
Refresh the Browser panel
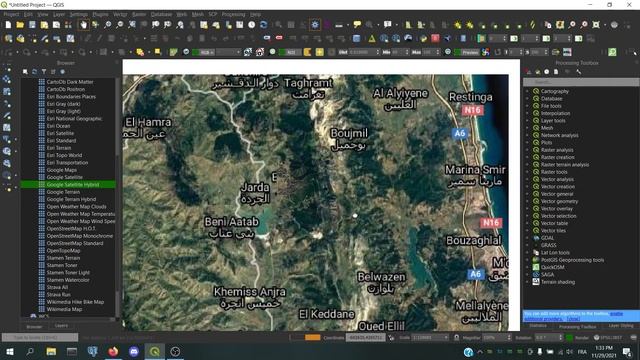(x=35, y=72)
